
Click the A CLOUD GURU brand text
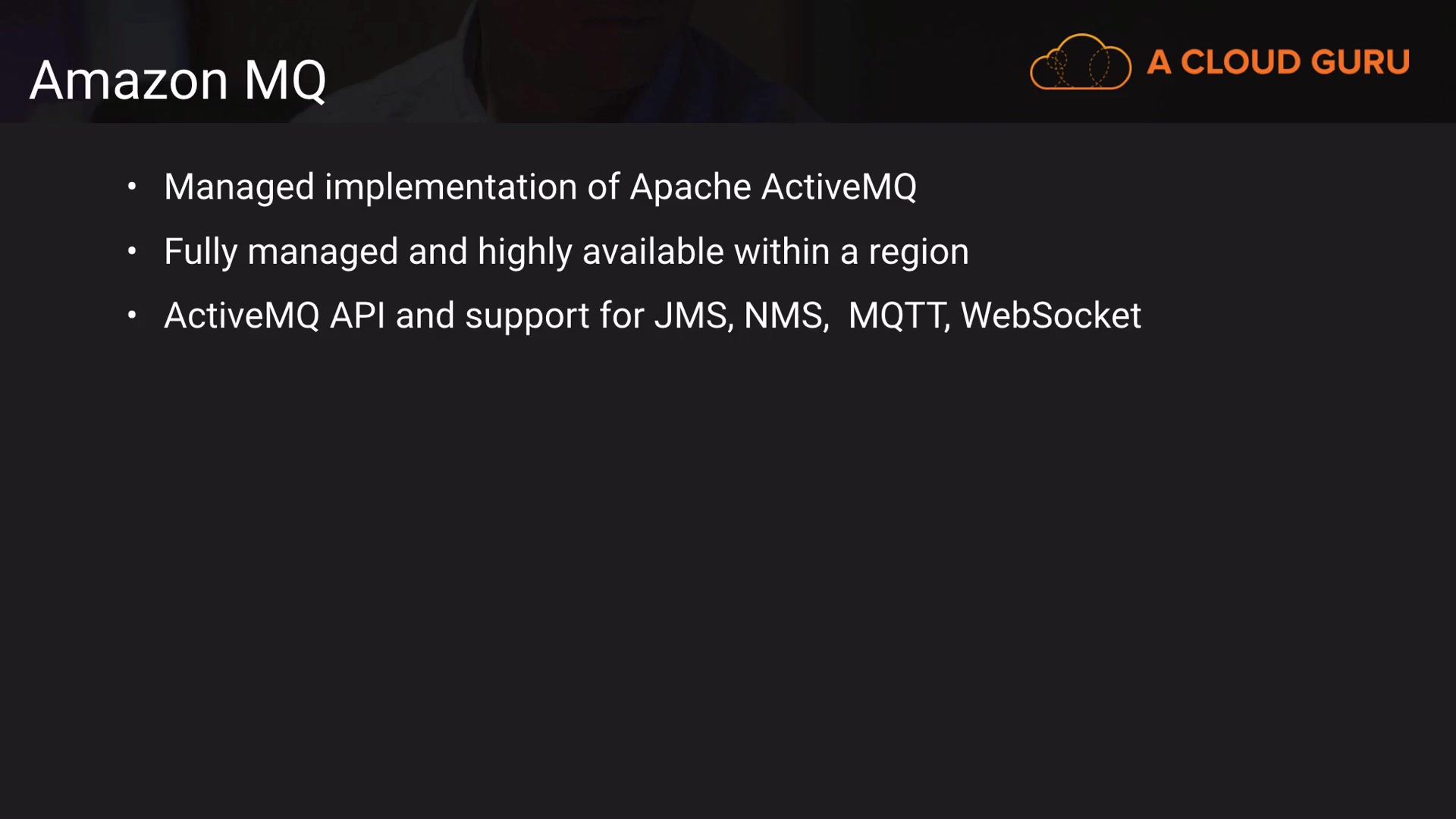(x=1278, y=62)
